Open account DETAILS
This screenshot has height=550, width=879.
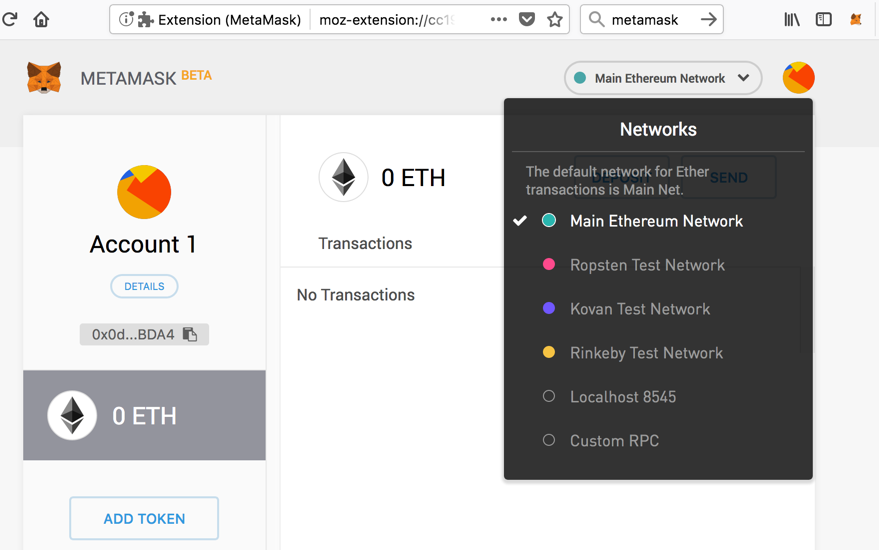144,287
